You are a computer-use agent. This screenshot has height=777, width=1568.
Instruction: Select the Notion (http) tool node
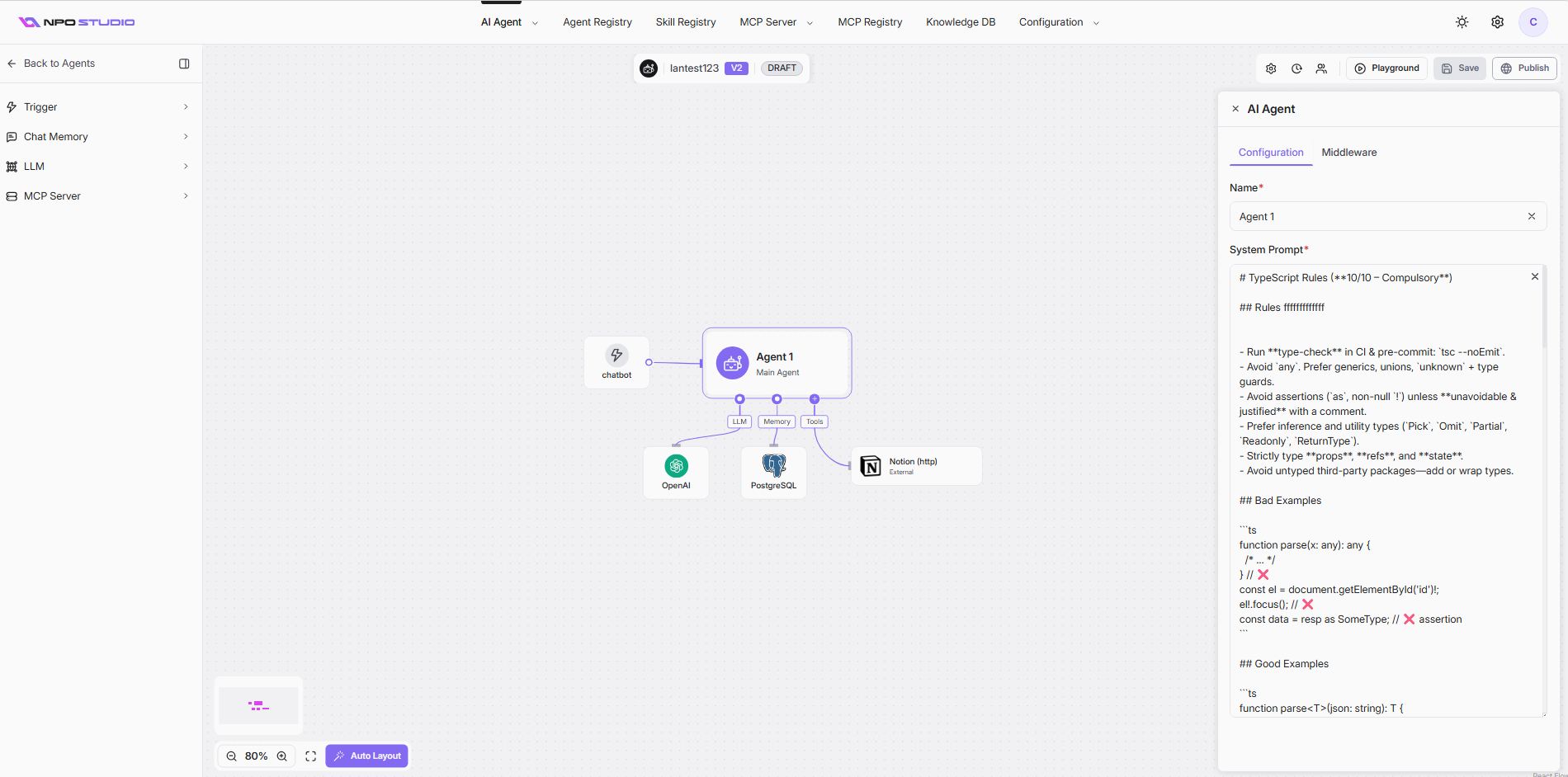pos(916,466)
